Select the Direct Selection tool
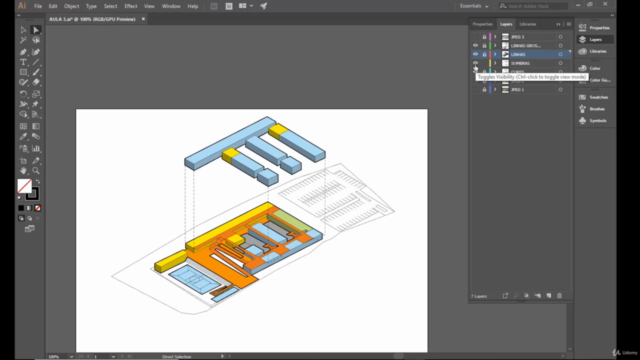Screen dimensions: 640x360 click(36, 30)
